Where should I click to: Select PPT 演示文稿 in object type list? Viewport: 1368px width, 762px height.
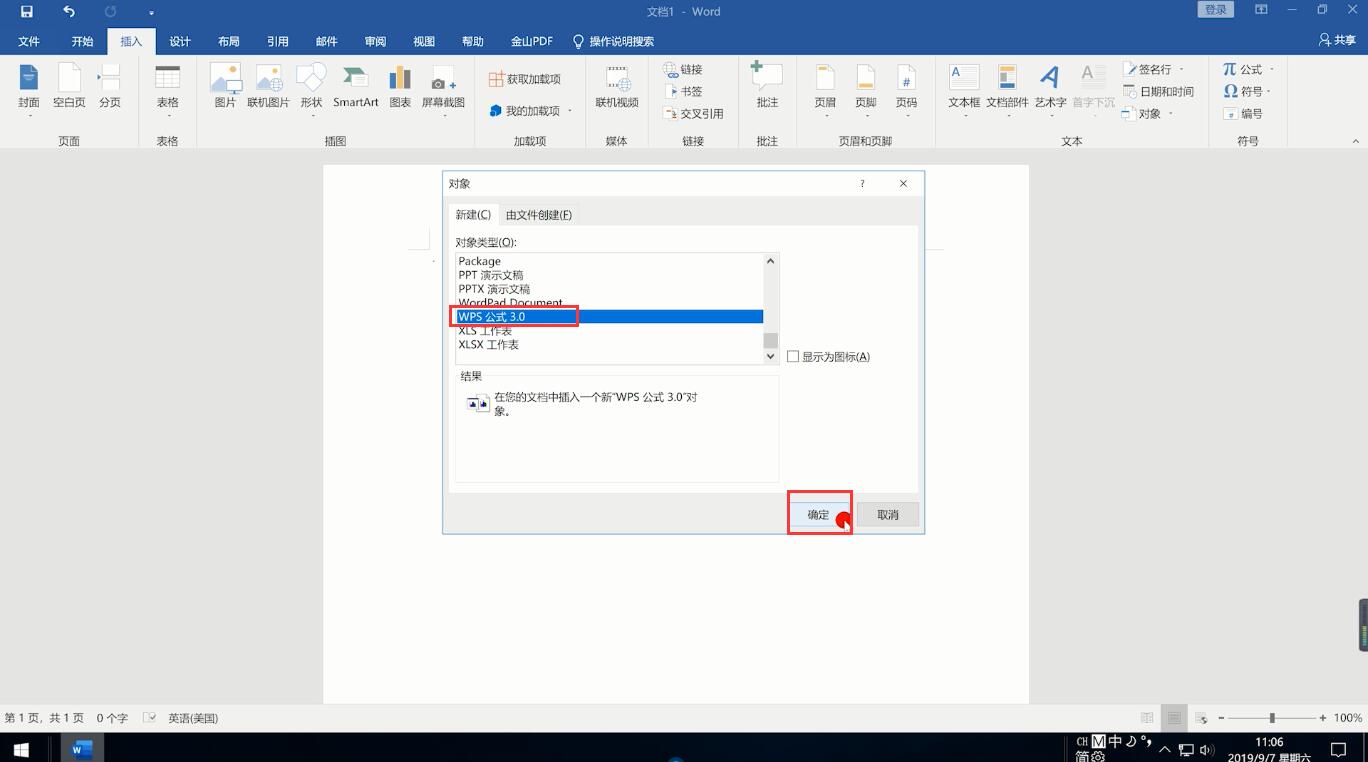tap(490, 275)
